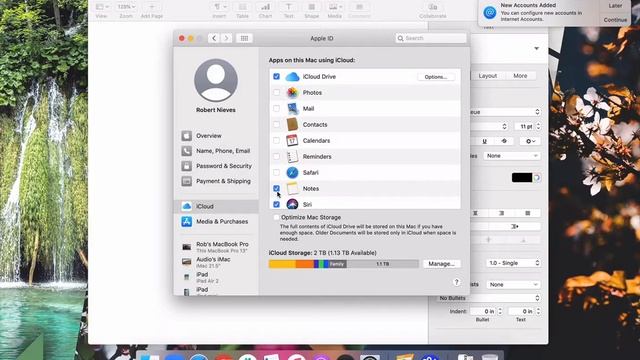640x360 pixels.
Task: Insert a Chart from the Pages toolbar
Action: (x=265, y=11)
